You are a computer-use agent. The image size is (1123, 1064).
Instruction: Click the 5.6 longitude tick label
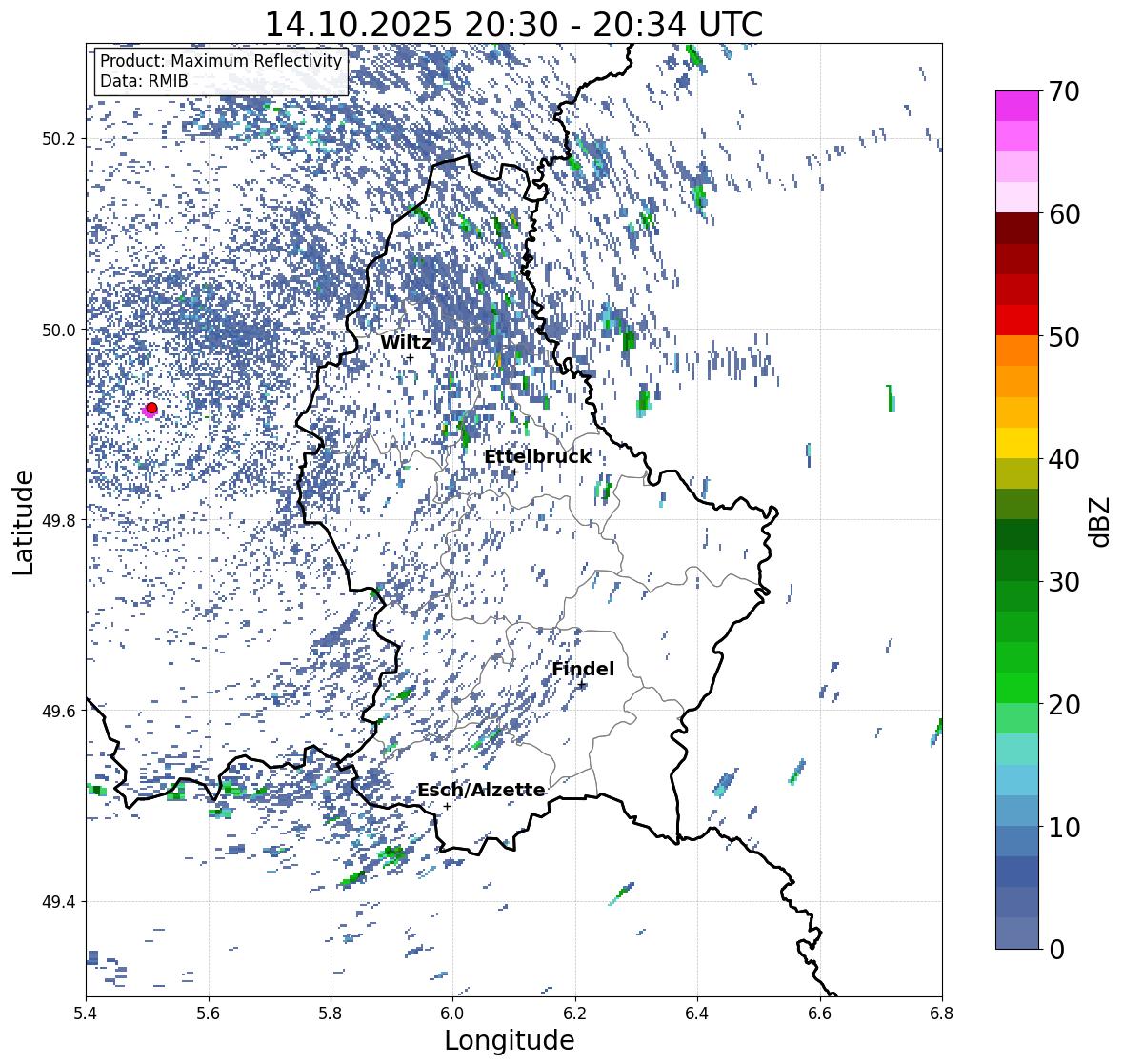[x=209, y=1013]
